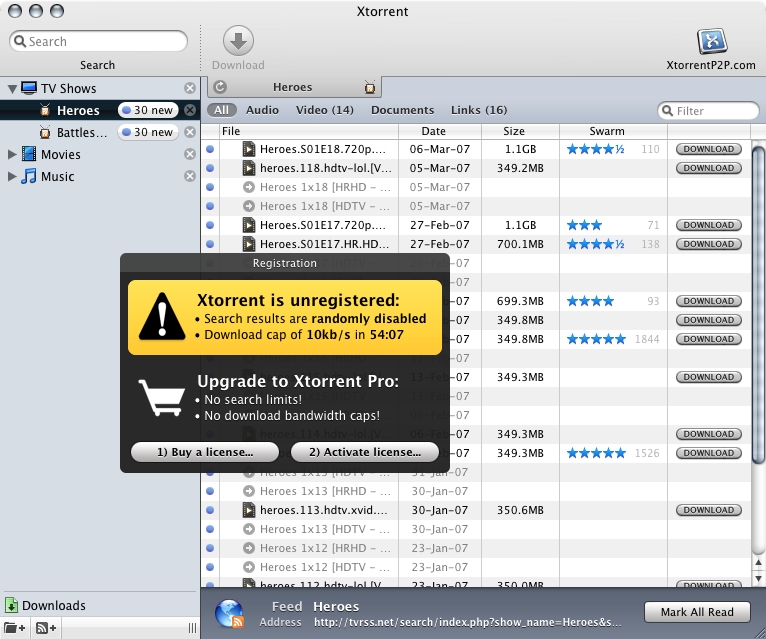Click the Battles feed TV icon

click(45, 132)
